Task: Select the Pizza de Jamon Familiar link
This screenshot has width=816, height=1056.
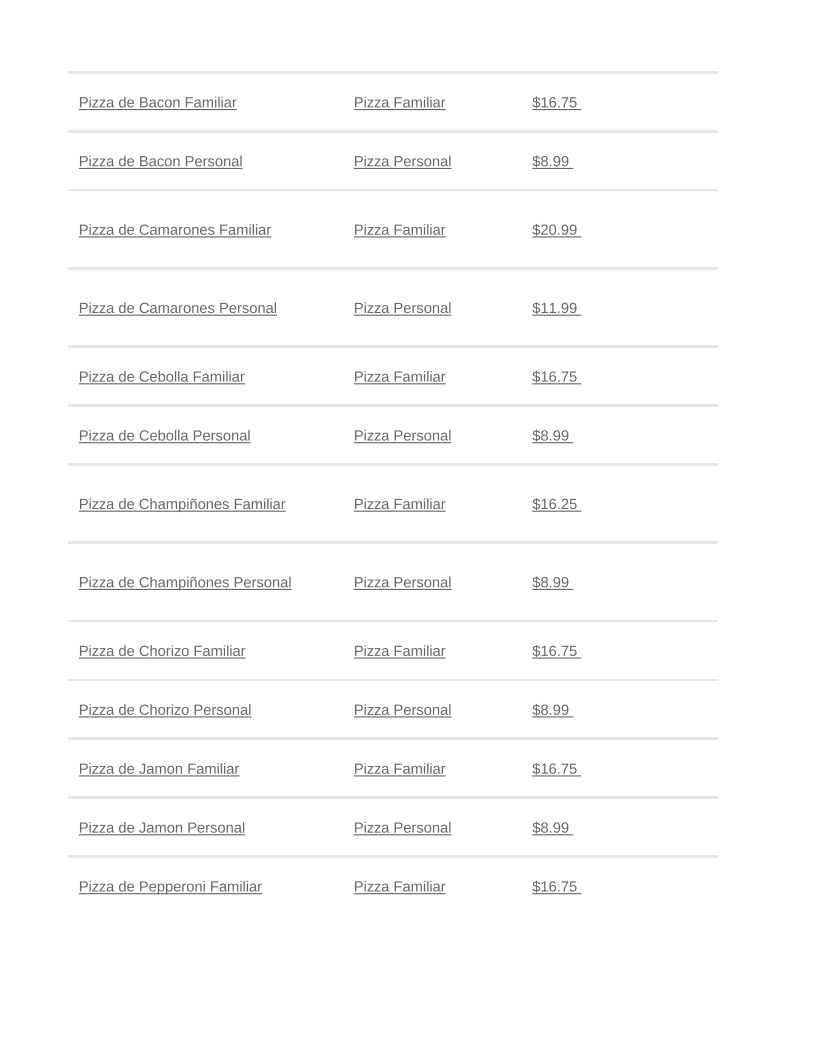Action: point(158,769)
